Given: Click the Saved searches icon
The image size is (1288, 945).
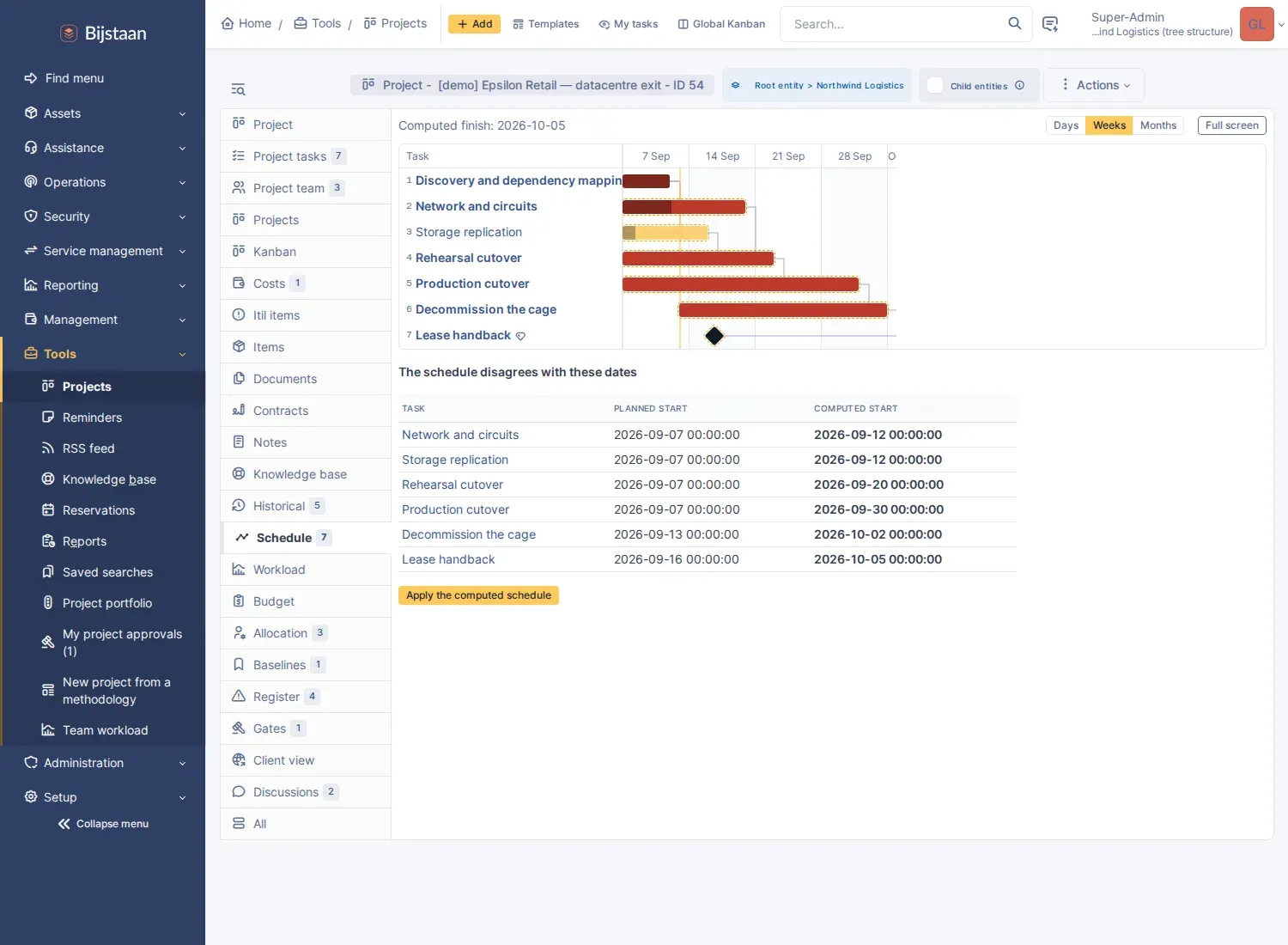Looking at the screenshot, I should (48, 571).
